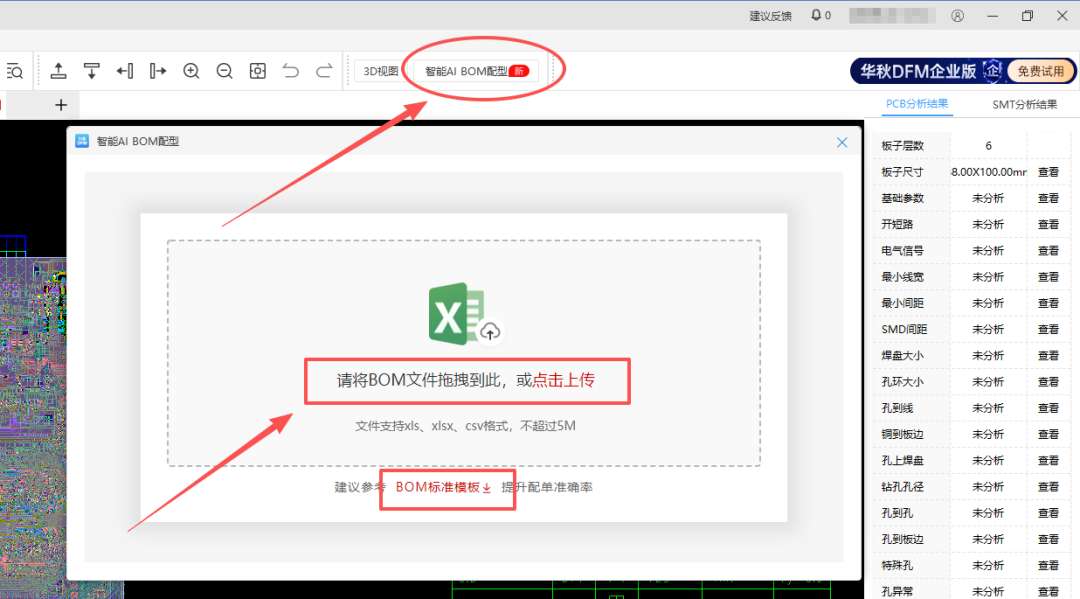Click the align left arrow icon
This screenshot has width=1080, height=599.
tap(125, 71)
